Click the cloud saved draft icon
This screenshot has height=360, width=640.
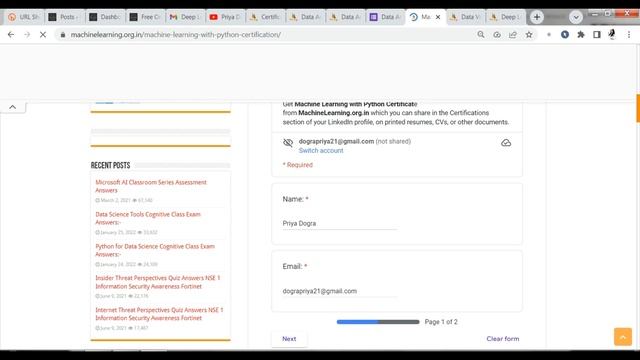click(506, 143)
